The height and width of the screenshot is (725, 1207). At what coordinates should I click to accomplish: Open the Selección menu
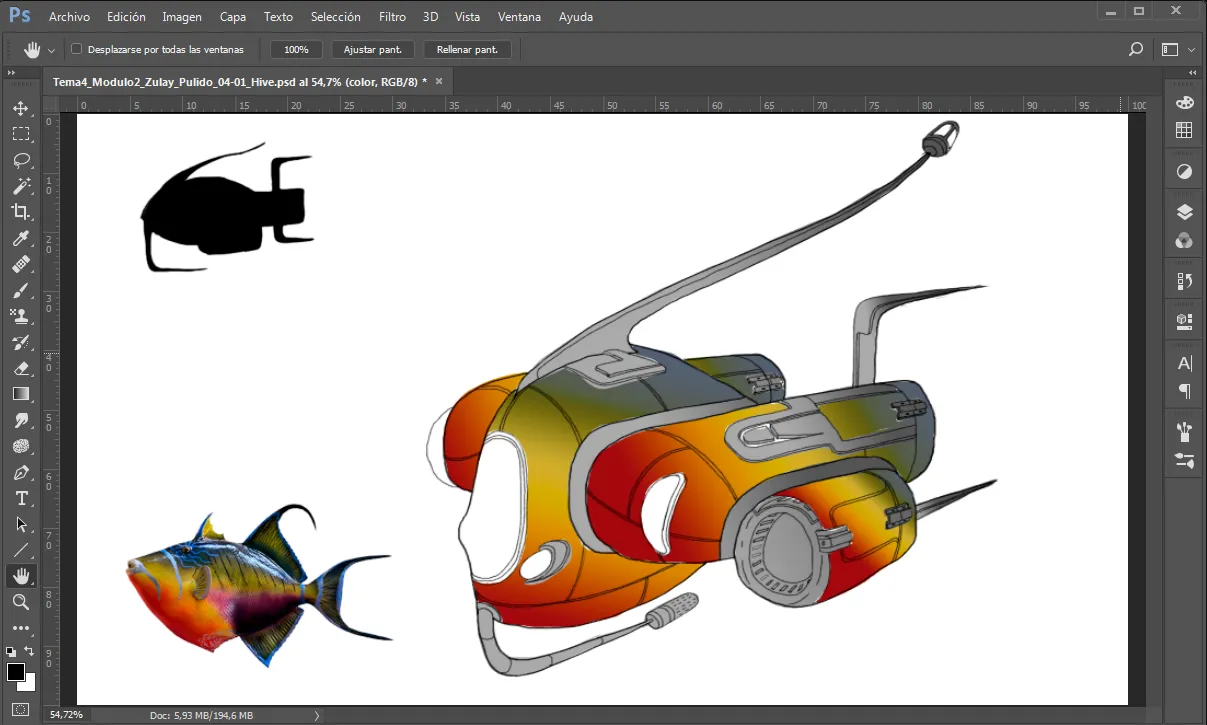[336, 17]
